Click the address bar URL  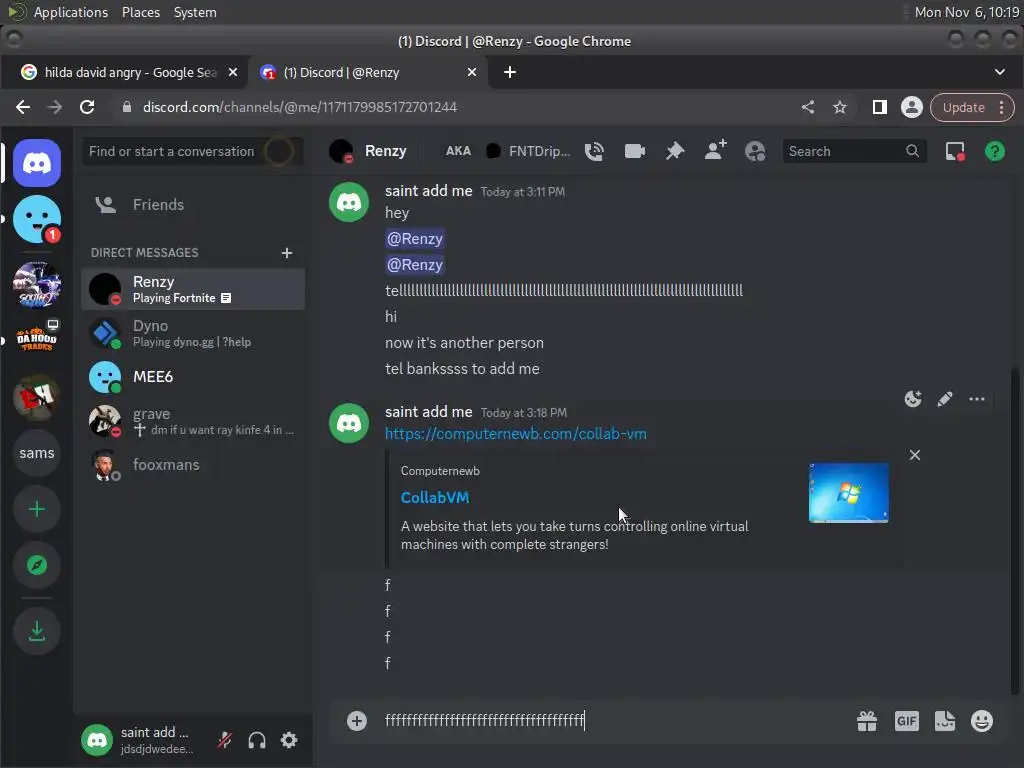click(x=300, y=107)
